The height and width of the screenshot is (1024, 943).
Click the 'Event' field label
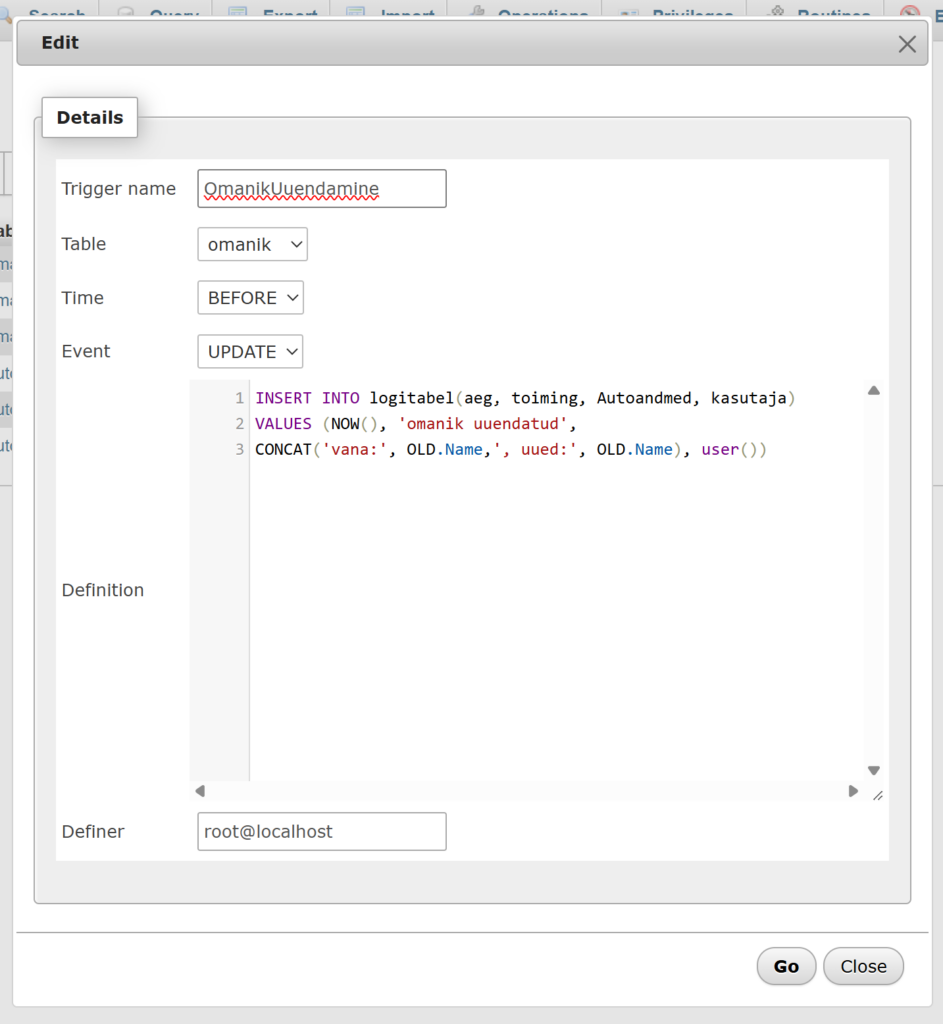pos(86,351)
